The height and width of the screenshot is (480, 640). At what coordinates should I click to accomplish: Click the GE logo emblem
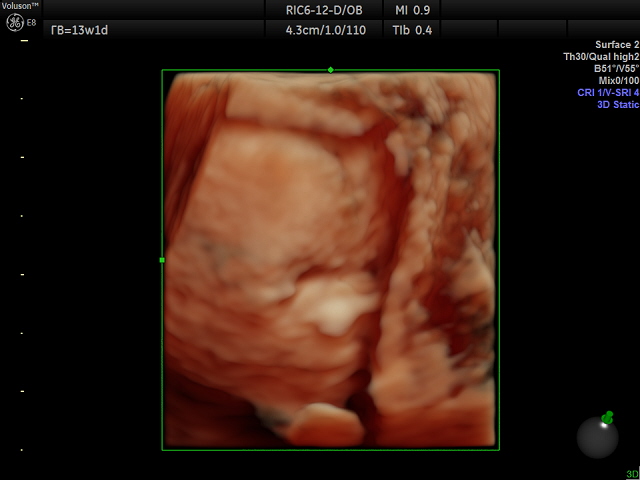coord(15,21)
